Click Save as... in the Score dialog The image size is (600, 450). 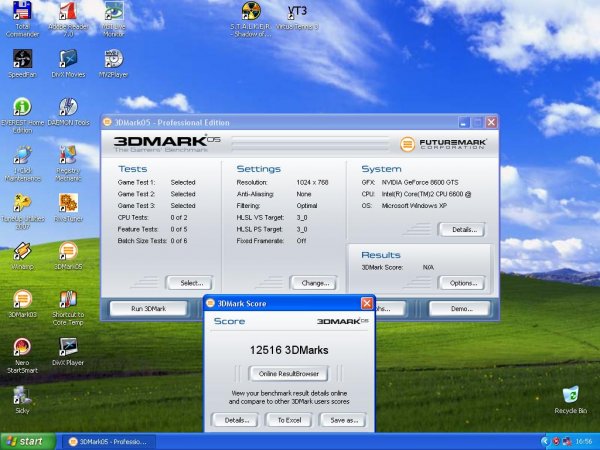(x=342, y=420)
